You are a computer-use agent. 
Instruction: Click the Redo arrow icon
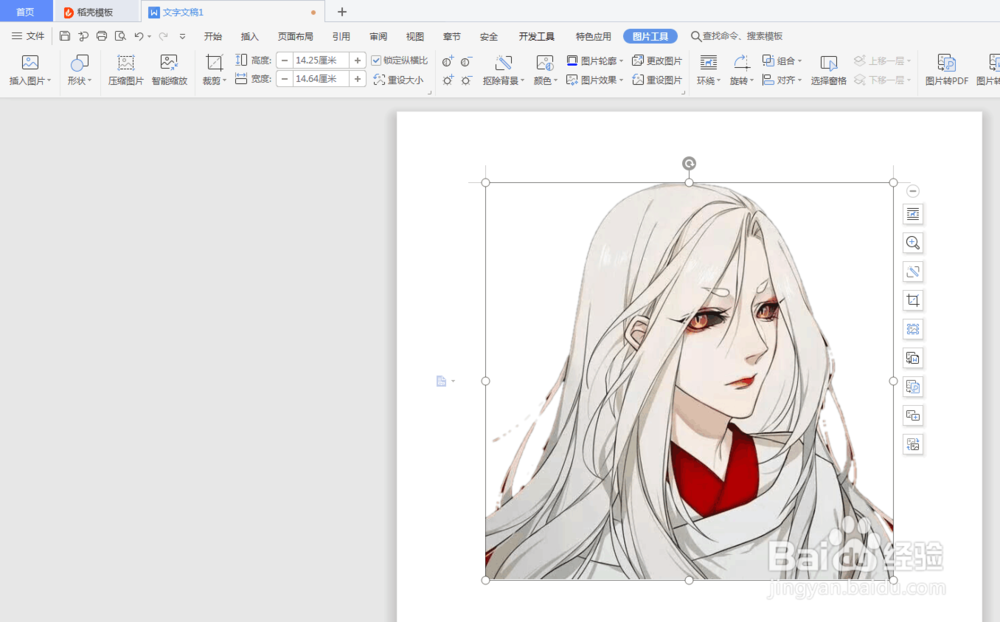click(163, 36)
